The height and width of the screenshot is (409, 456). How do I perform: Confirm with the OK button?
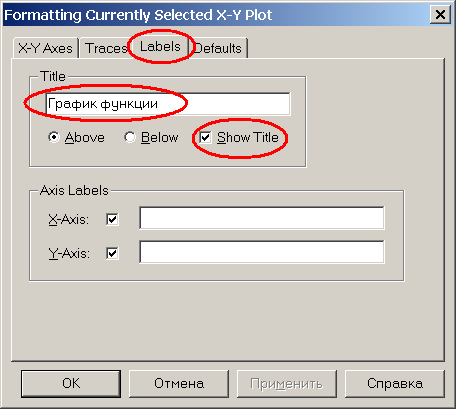coord(71,384)
